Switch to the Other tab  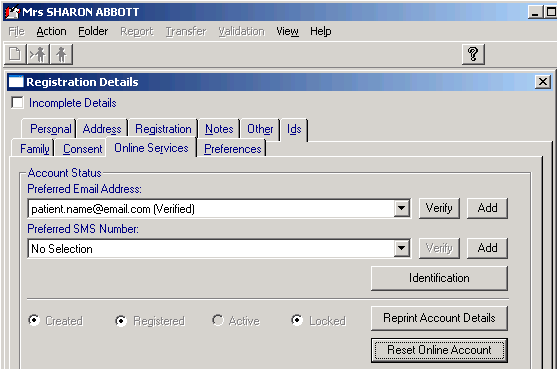coord(260,129)
